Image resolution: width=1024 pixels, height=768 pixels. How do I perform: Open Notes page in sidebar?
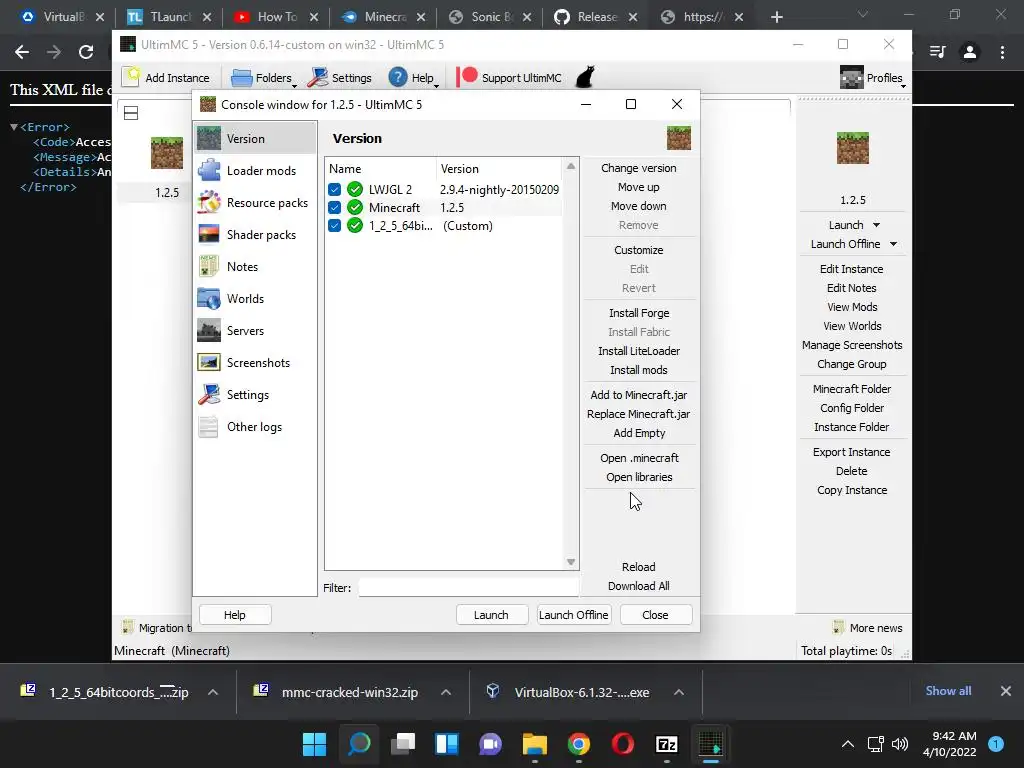tap(255, 266)
